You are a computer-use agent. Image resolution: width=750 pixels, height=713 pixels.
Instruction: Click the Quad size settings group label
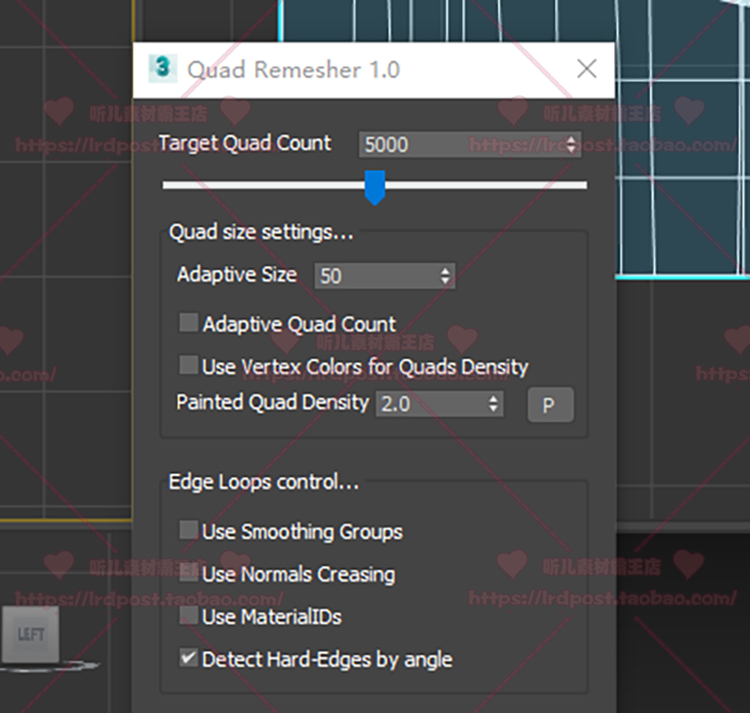(x=261, y=232)
